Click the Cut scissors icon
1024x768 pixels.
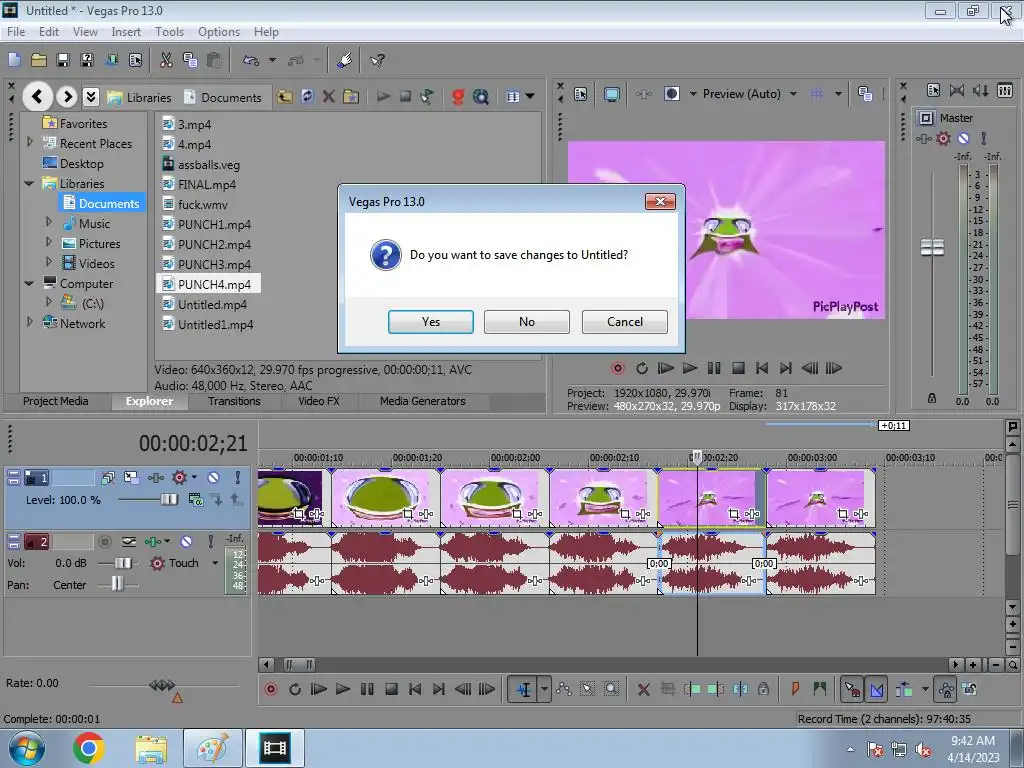[x=167, y=60]
